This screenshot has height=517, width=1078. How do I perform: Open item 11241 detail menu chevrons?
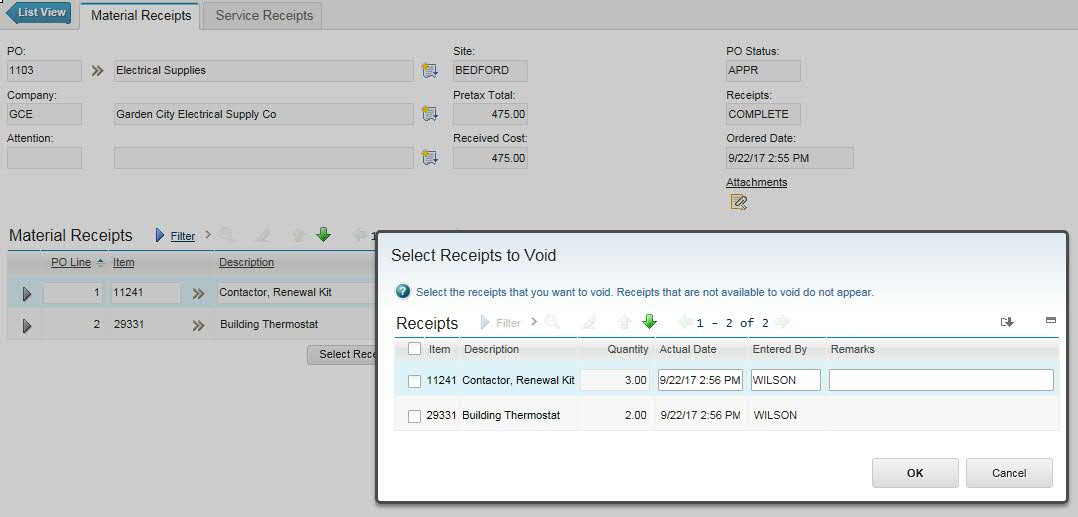point(198,294)
